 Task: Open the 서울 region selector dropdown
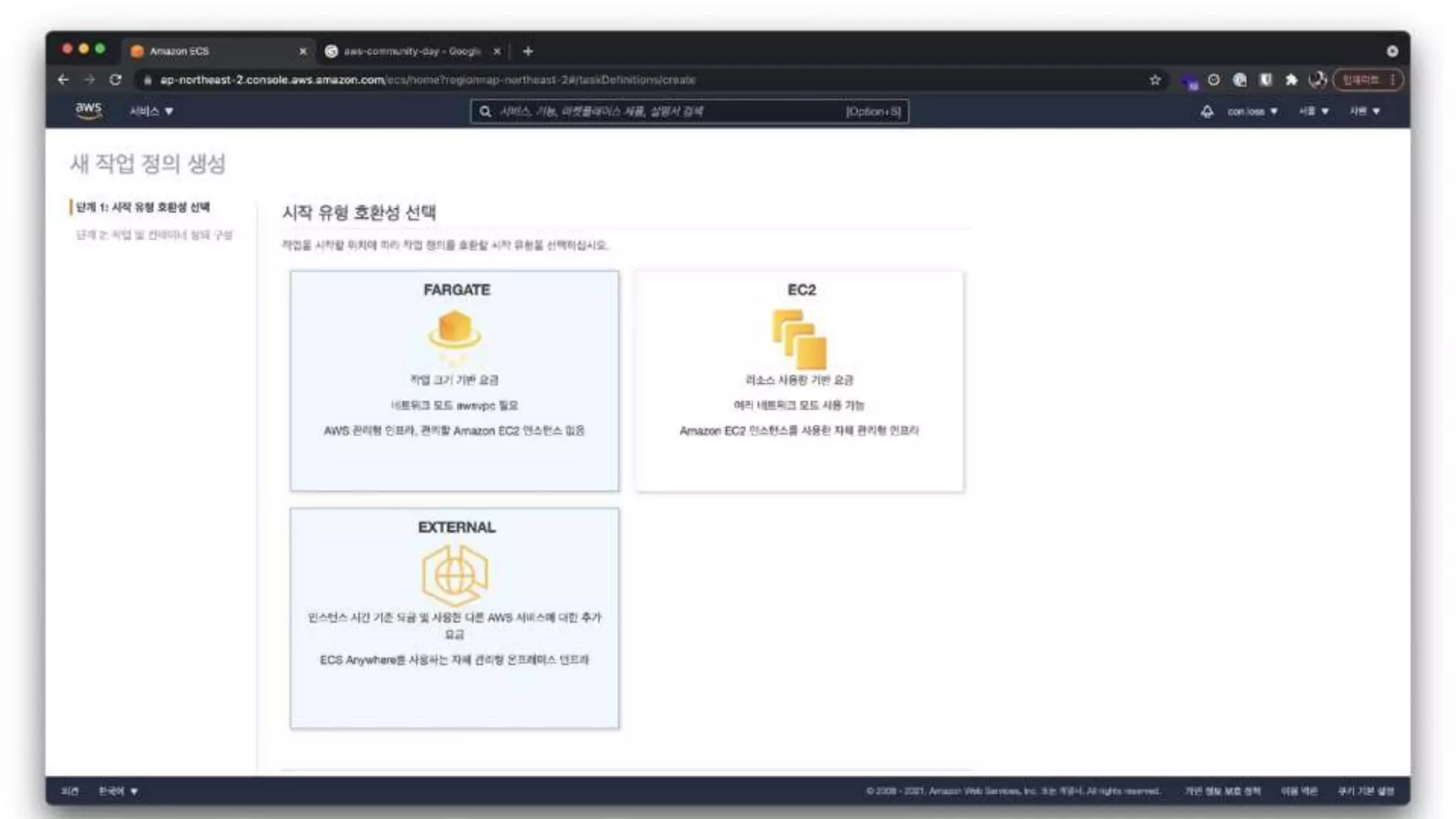(x=1313, y=112)
